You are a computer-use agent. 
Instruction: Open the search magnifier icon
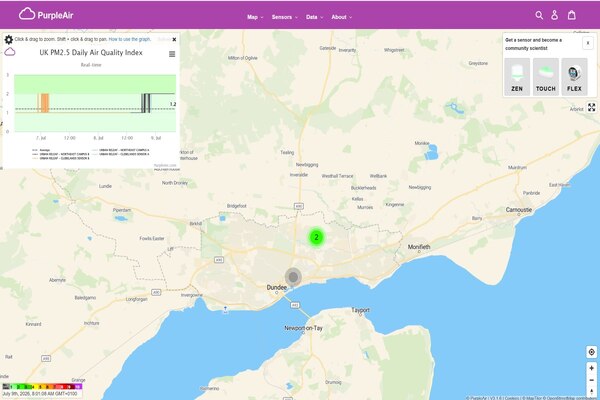[539, 15]
